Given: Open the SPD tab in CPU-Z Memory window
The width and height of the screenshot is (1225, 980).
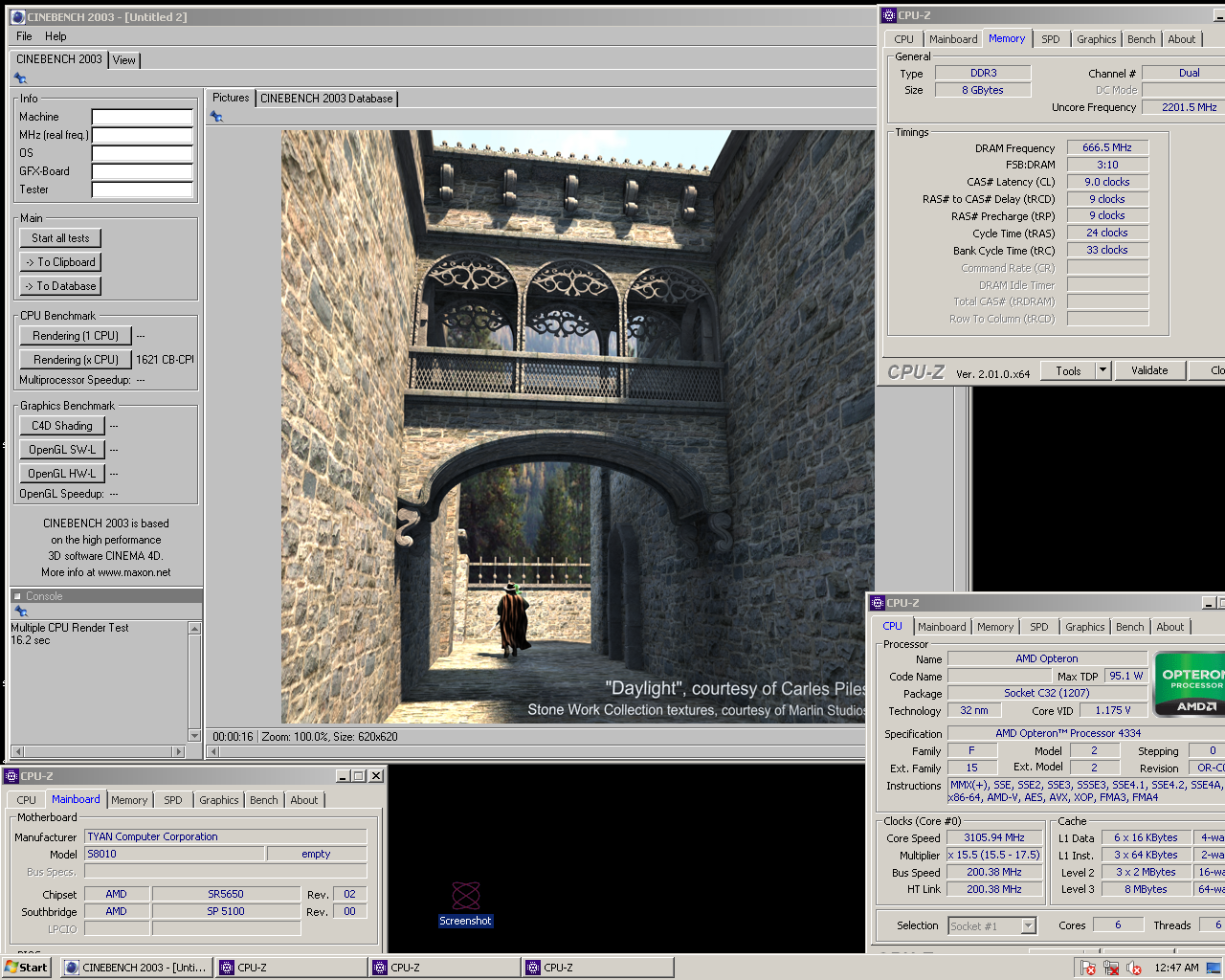Looking at the screenshot, I should (1050, 39).
